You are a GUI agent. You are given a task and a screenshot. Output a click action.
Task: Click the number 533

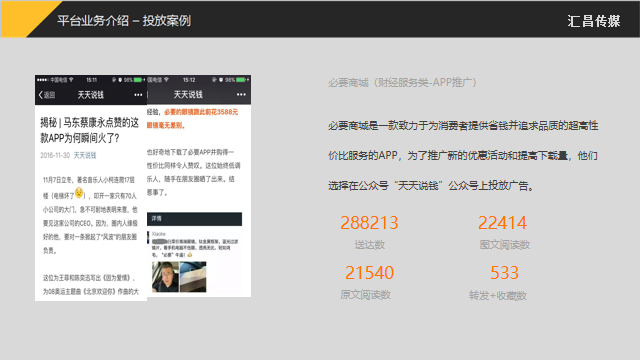(x=504, y=273)
